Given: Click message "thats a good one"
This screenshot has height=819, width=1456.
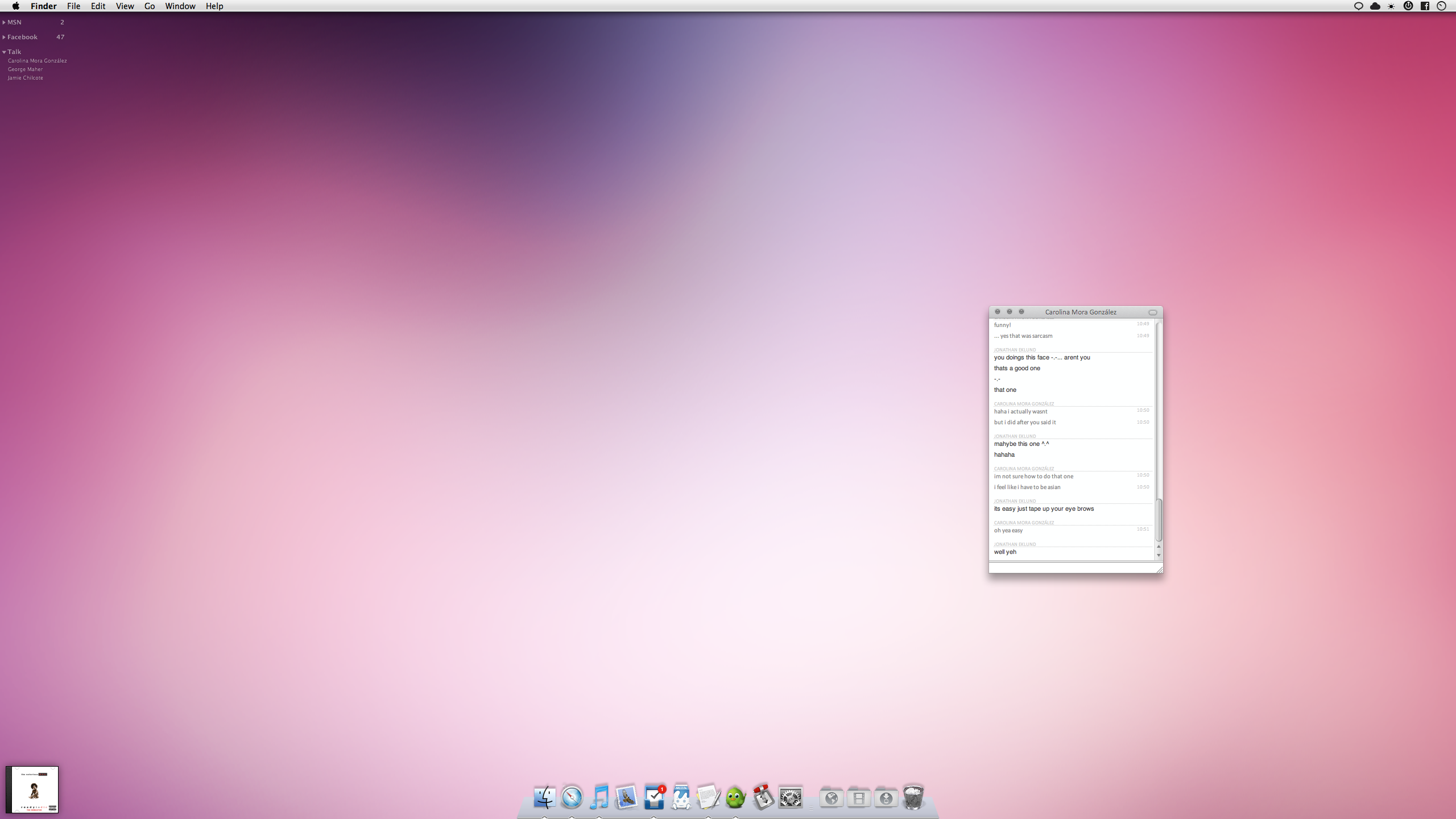Looking at the screenshot, I should tap(1017, 368).
